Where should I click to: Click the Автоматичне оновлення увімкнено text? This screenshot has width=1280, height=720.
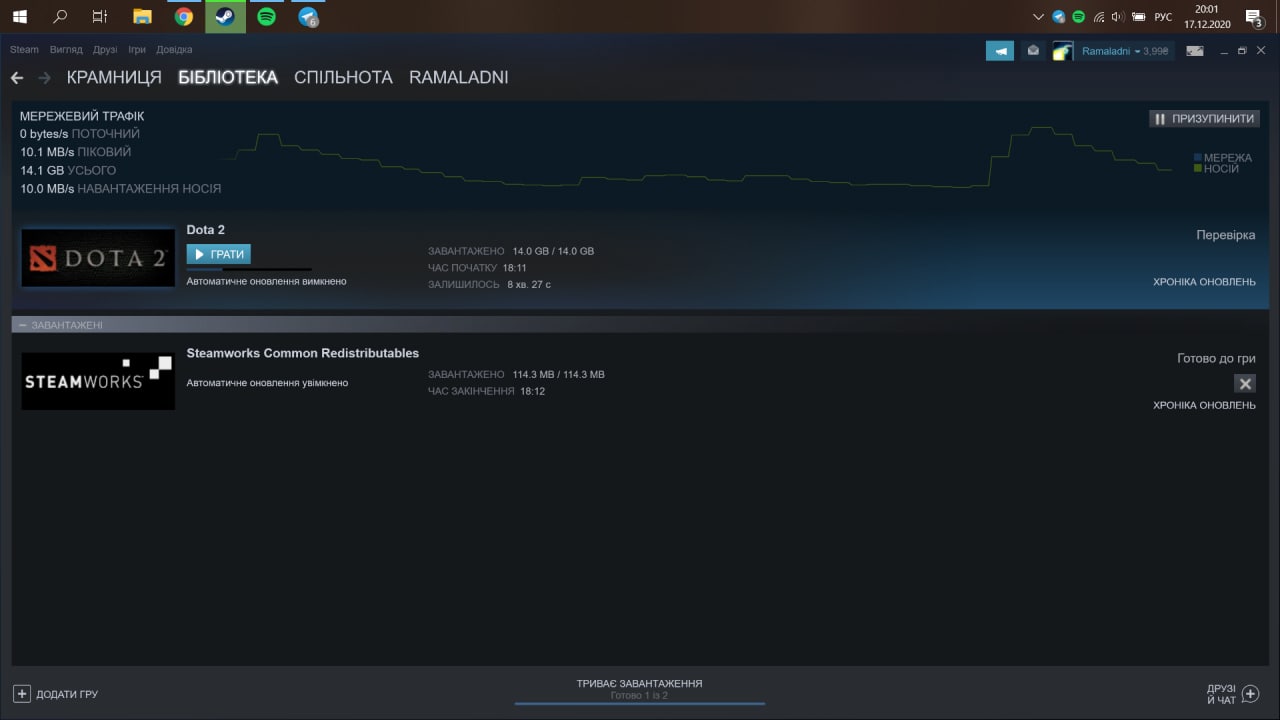click(267, 383)
